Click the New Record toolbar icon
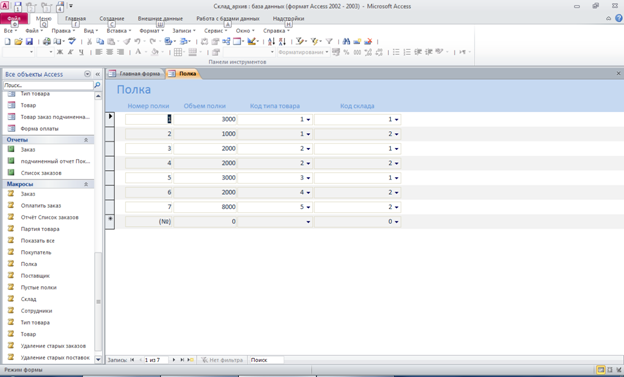The height and width of the screenshot is (377, 624). (357, 41)
